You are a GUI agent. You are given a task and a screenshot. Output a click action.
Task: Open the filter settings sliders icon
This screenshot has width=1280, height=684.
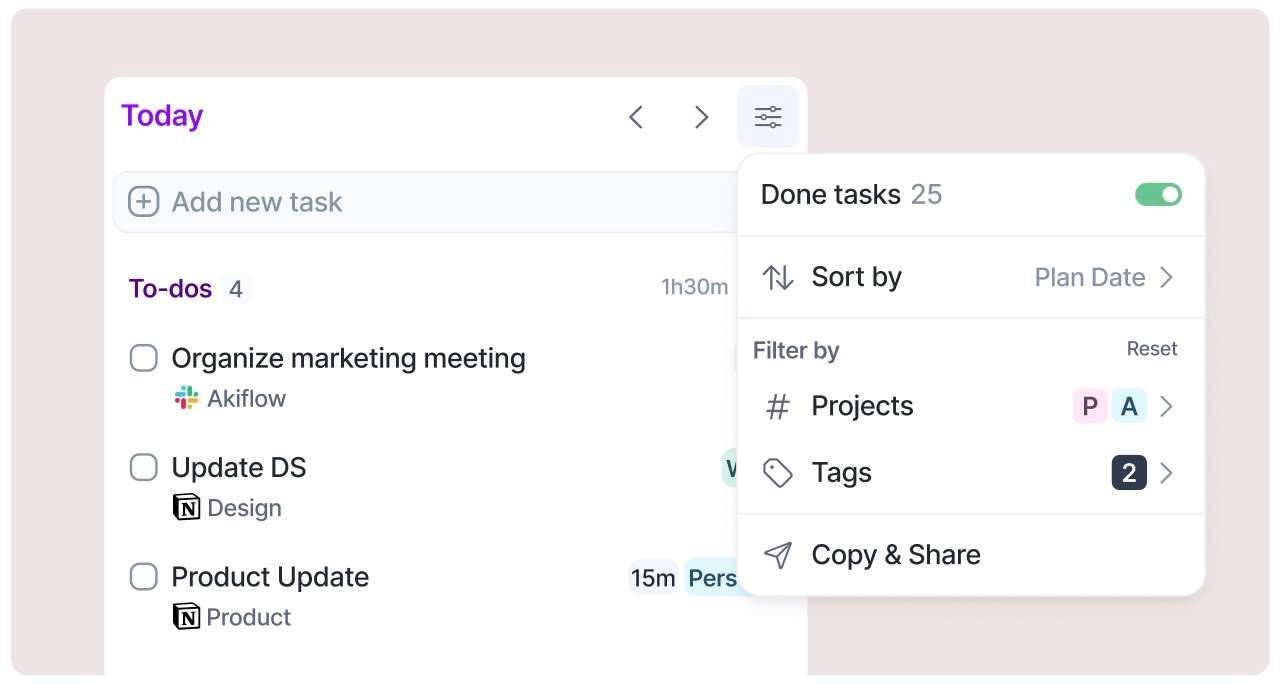768,117
